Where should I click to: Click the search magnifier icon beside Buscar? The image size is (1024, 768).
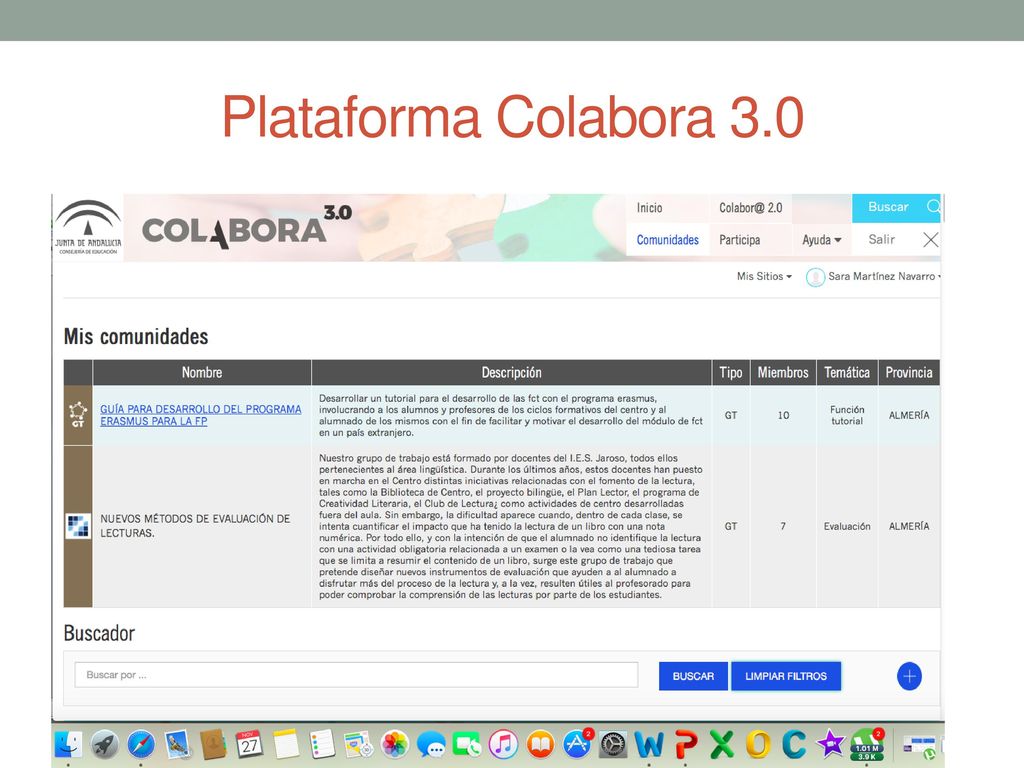pos(933,206)
